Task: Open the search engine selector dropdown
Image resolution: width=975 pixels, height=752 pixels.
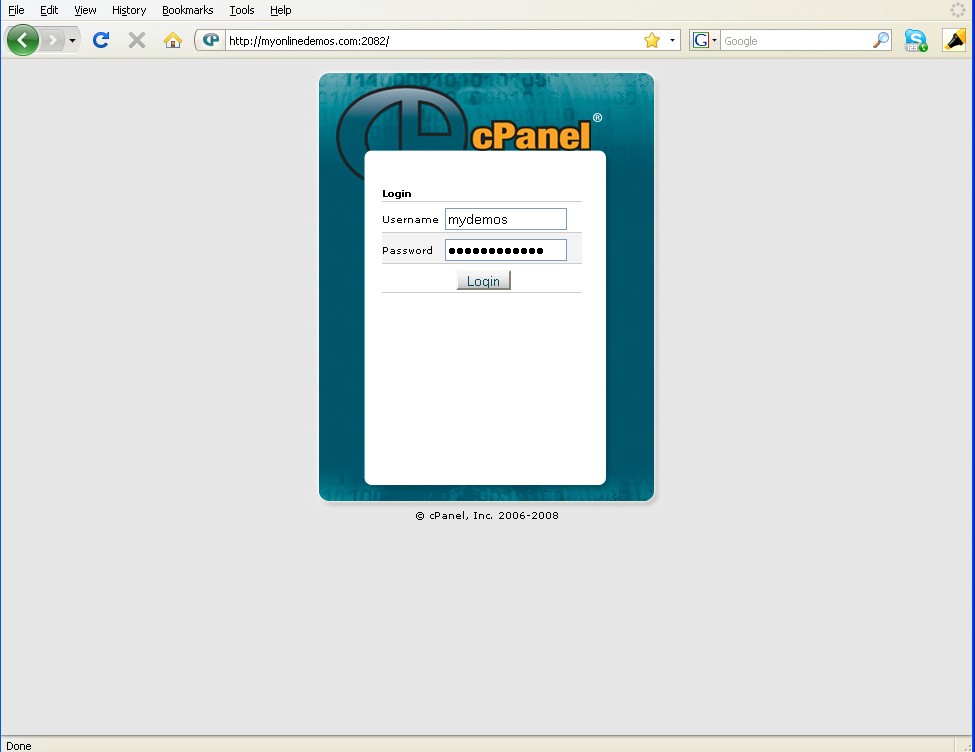Action: (714, 41)
